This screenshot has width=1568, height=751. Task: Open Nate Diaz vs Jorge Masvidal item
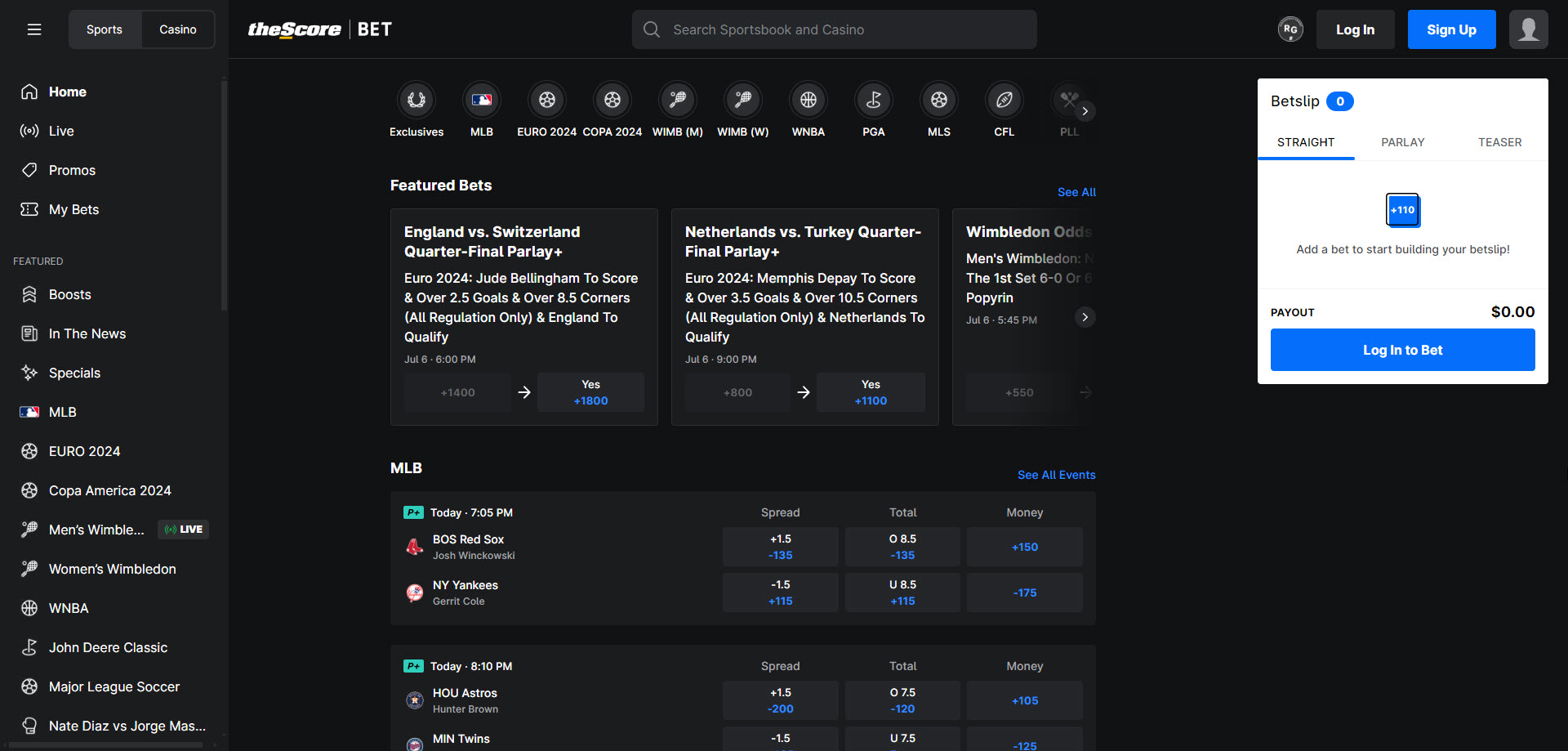[110, 726]
